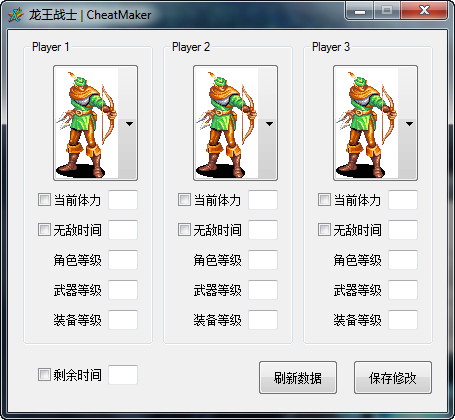The image size is (455, 420).
Task: Click the 保存修改 button
Action: (x=393, y=378)
